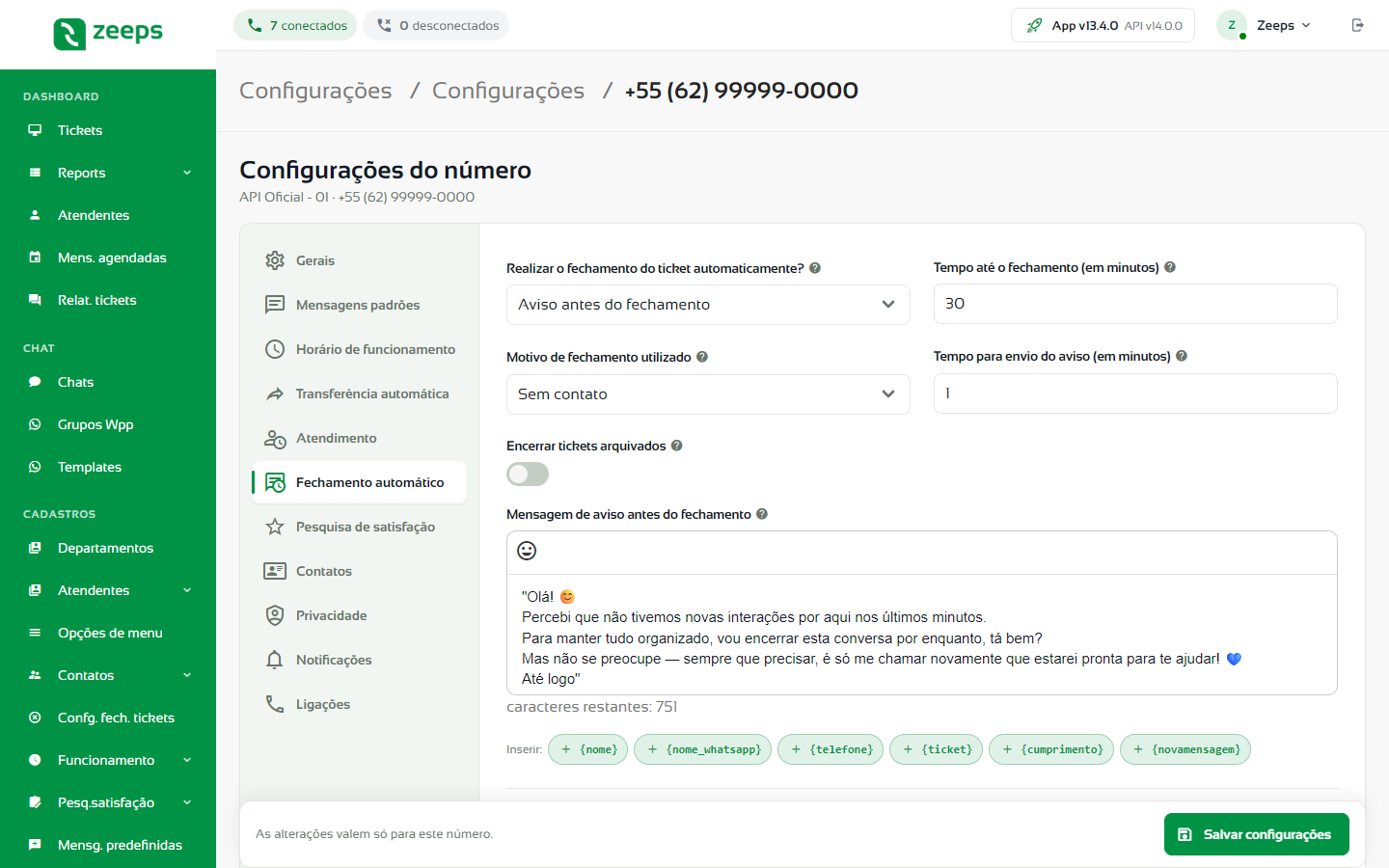Open Mensagens padrões settings tab
Viewport: 1389px width, 868px height.
[359, 305]
